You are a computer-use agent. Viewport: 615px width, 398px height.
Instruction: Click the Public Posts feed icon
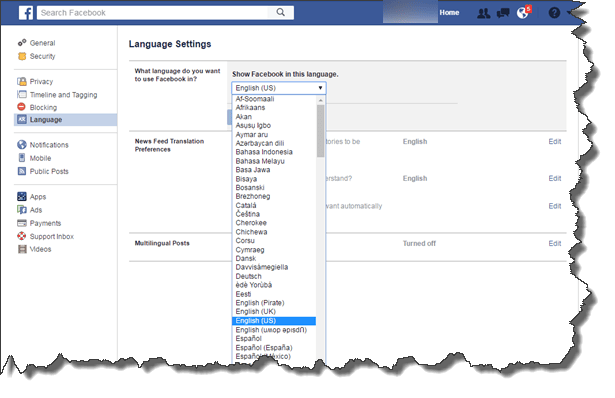22,171
